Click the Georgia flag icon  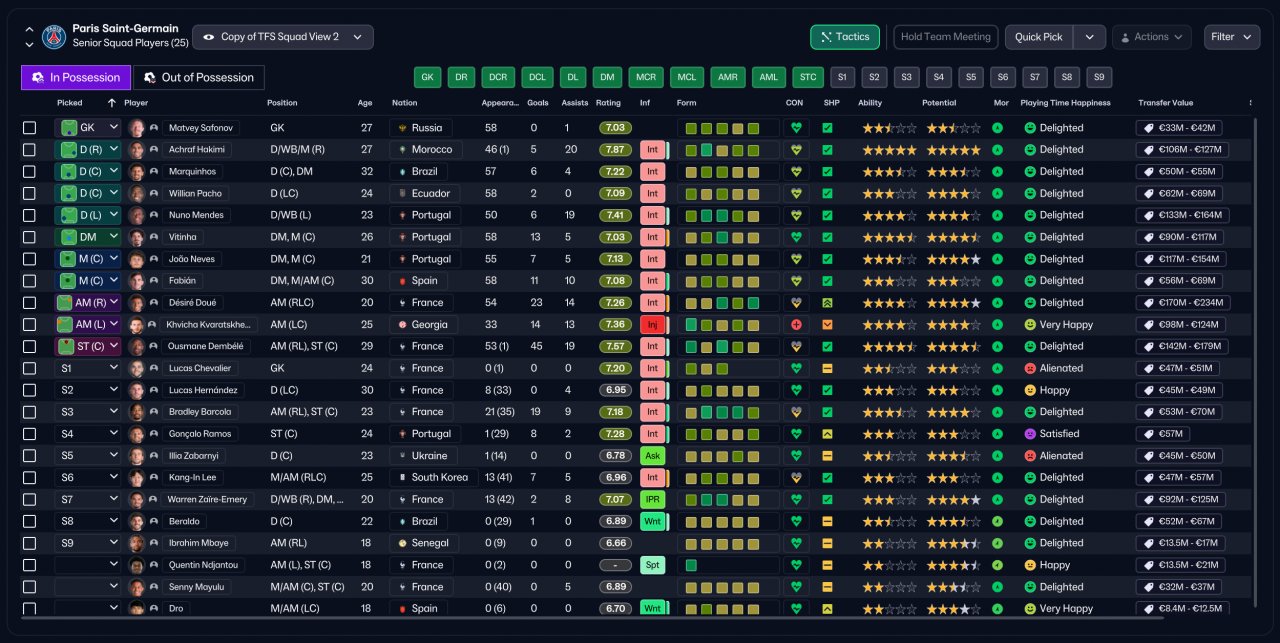(402, 325)
